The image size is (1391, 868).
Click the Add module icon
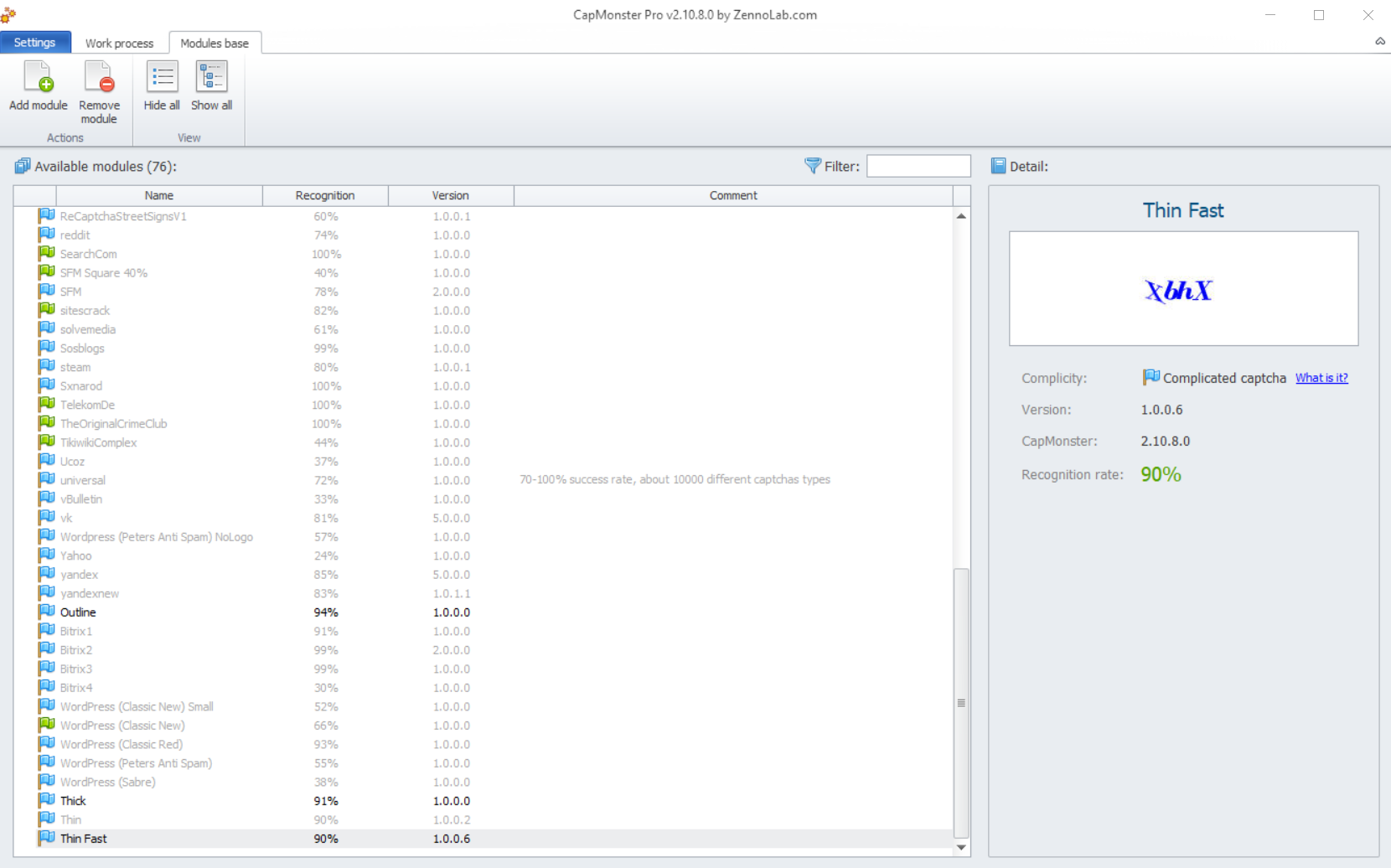(39, 77)
